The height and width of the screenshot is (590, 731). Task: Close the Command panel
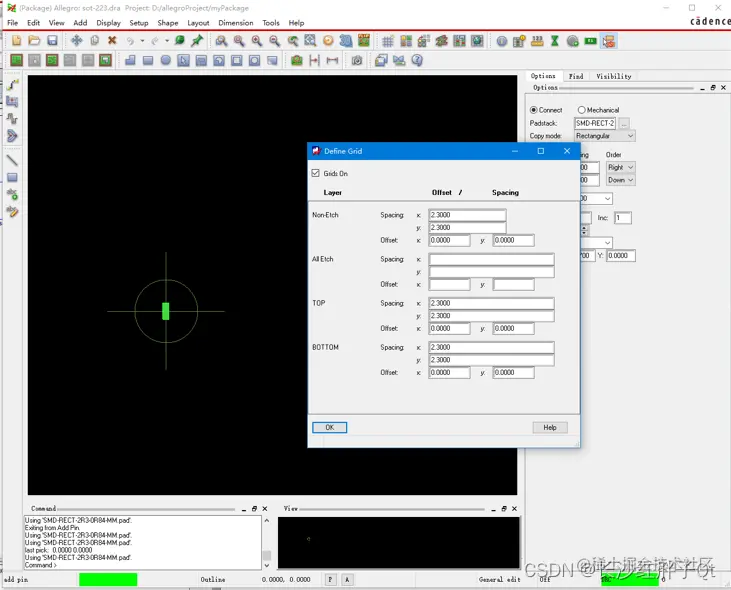(265, 508)
